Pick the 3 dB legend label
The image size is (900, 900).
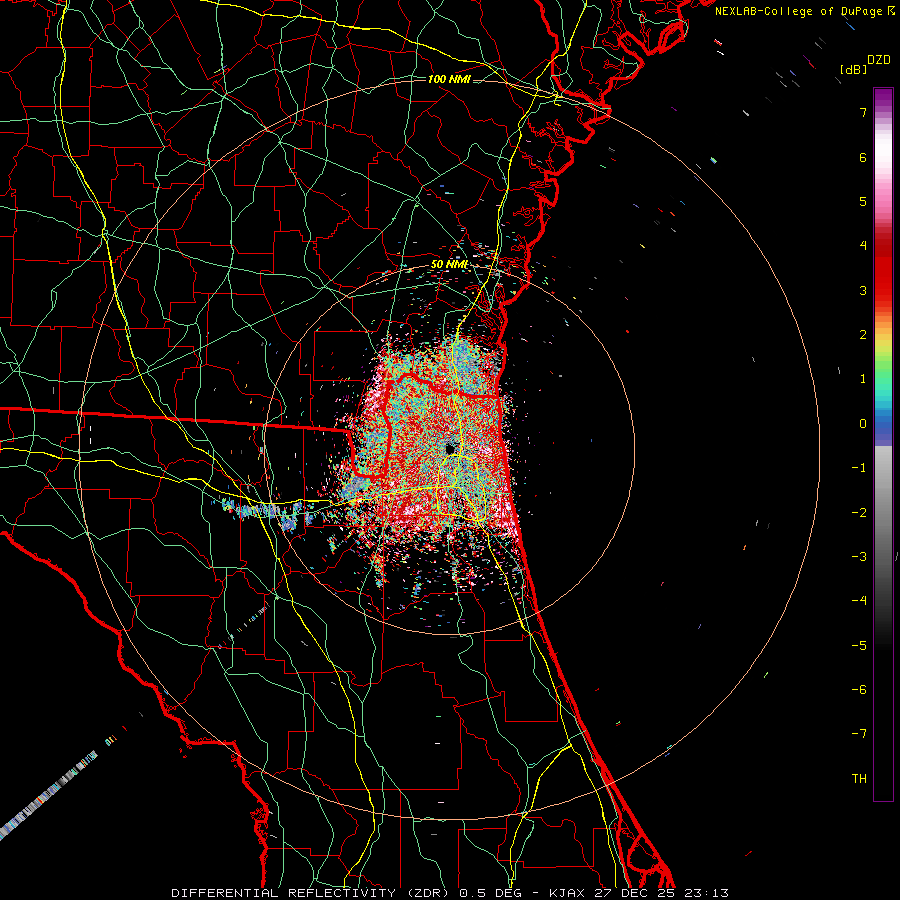pyautogui.click(x=863, y=290)
